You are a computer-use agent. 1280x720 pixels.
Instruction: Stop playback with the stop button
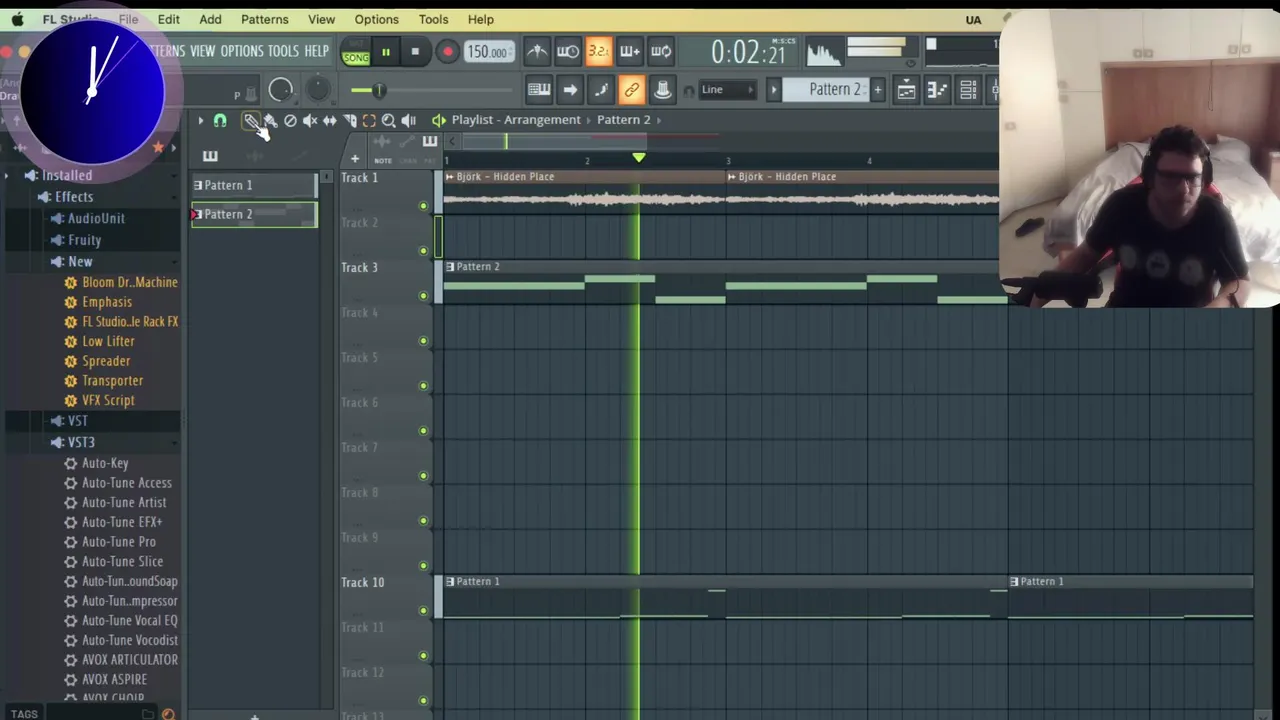click(x=415, y=52)
